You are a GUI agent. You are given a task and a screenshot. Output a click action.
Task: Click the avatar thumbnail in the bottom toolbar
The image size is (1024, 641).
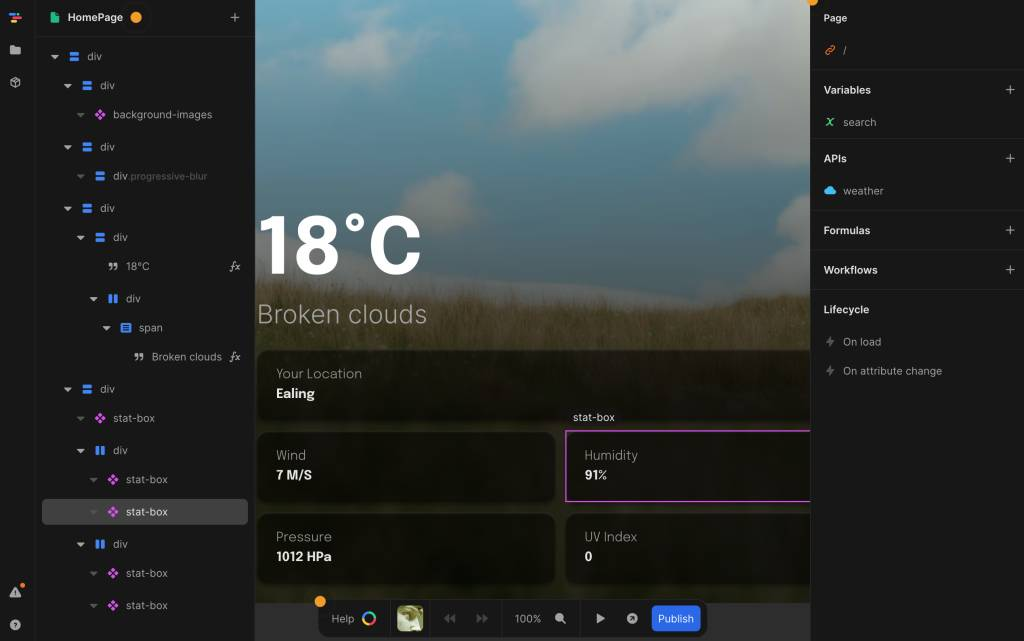[x=410, y=618]
